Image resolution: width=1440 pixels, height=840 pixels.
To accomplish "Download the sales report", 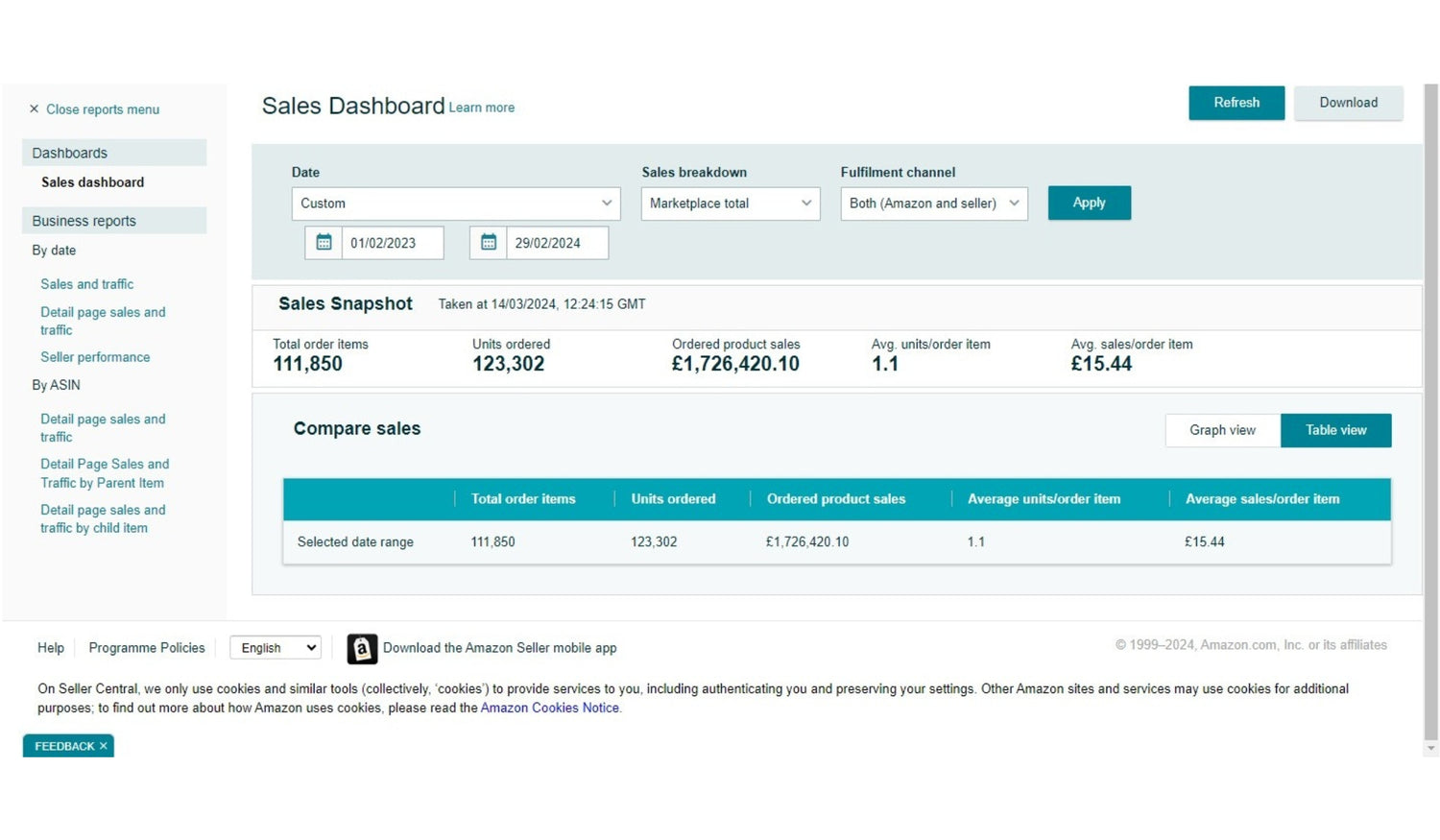I will (1348, 103).
